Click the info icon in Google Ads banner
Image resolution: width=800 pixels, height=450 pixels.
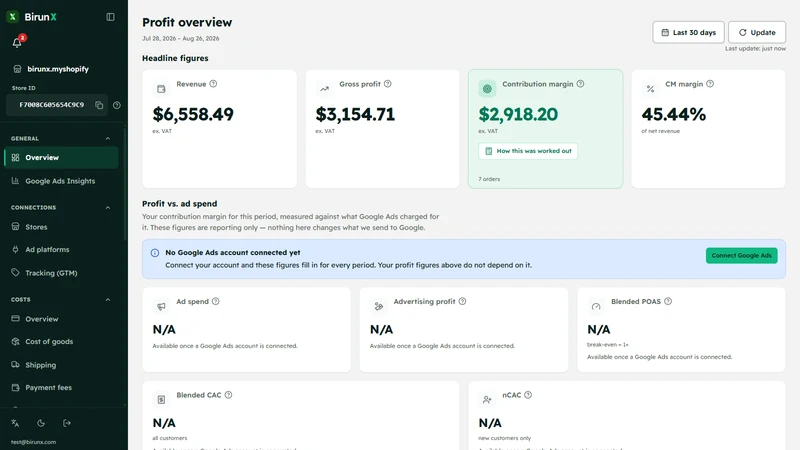click(x=155, y=253)
